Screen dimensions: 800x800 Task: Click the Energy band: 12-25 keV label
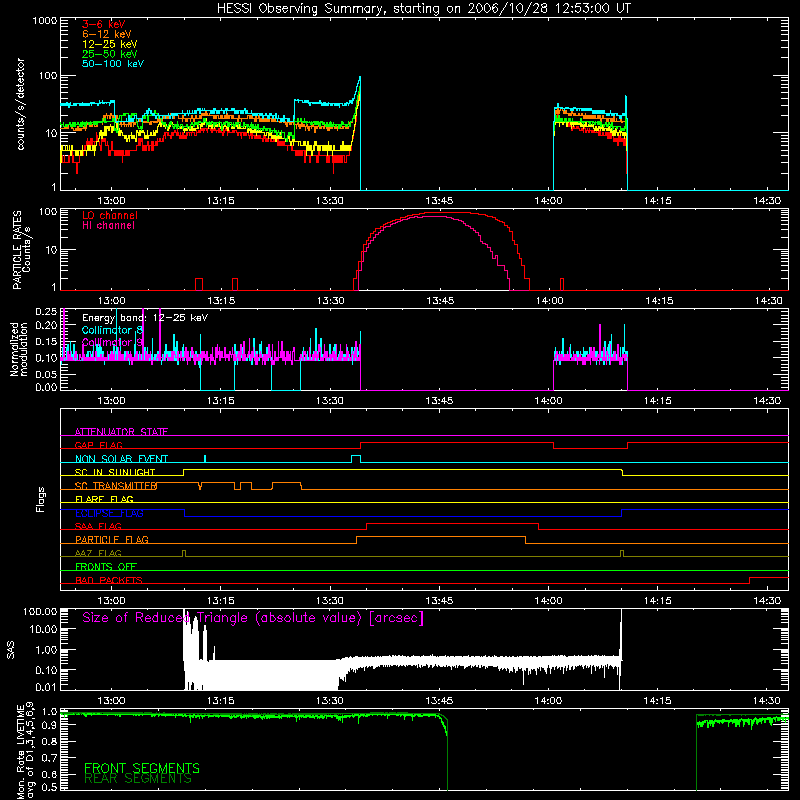(145, 318)
